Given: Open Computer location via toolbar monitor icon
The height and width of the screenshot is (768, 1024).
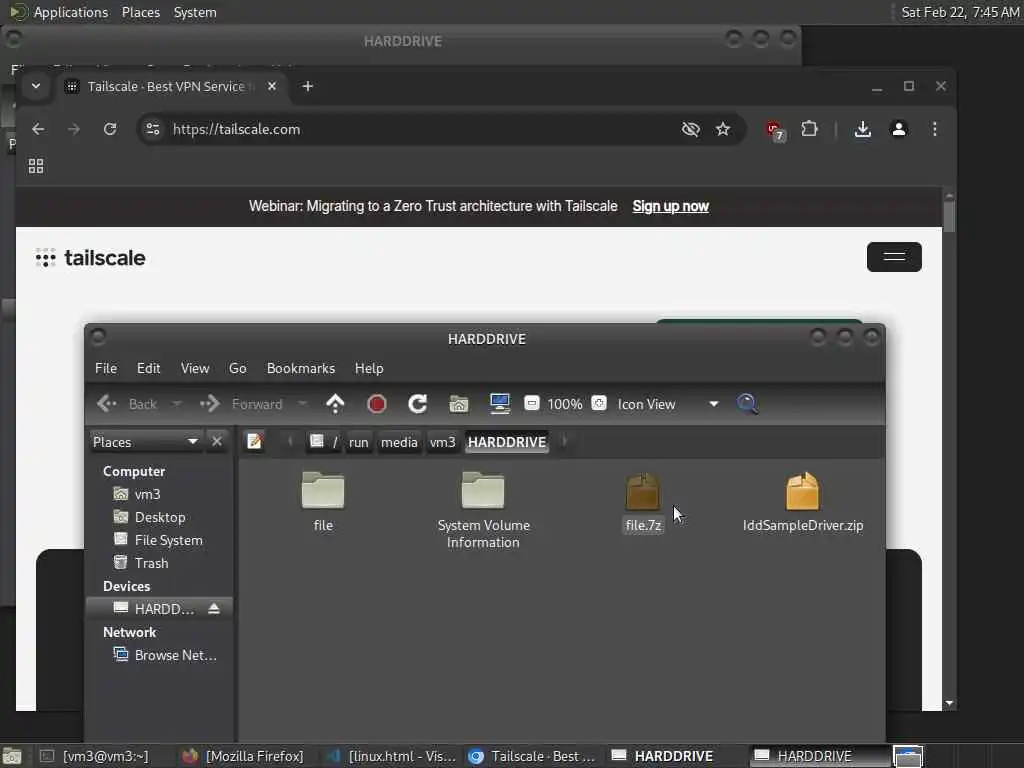Looking at the screenshot, I should 500,404.
